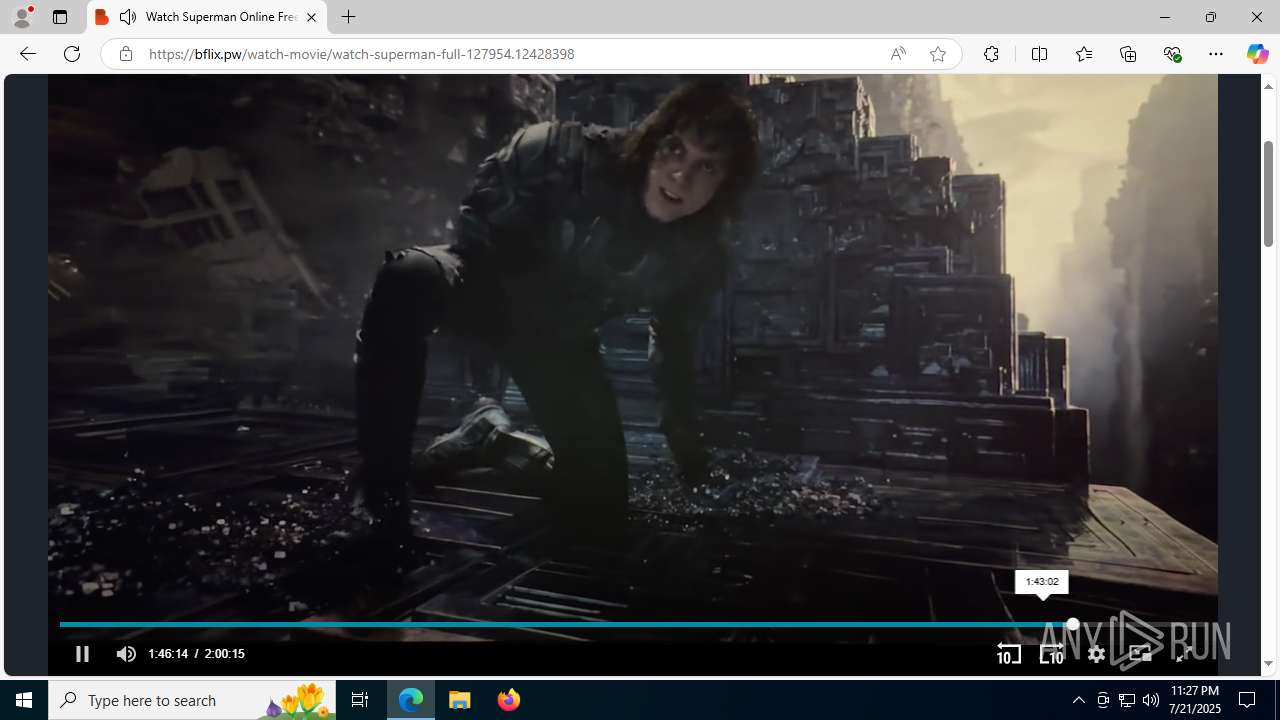Screen dimensions: 1280x720
Task: Open tab actions menu
Action: click(60, 17)
